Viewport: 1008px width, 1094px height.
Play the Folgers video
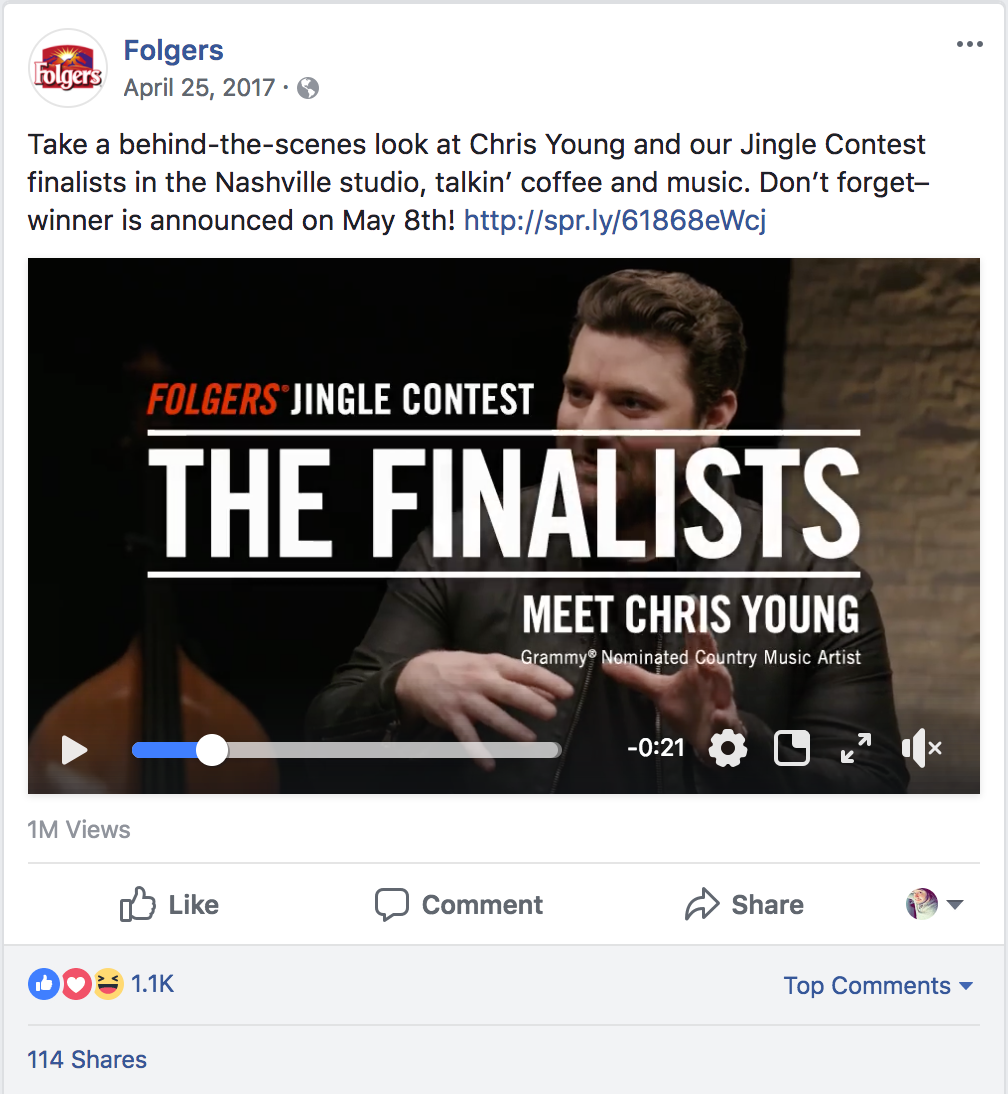[x=74, y=750]
